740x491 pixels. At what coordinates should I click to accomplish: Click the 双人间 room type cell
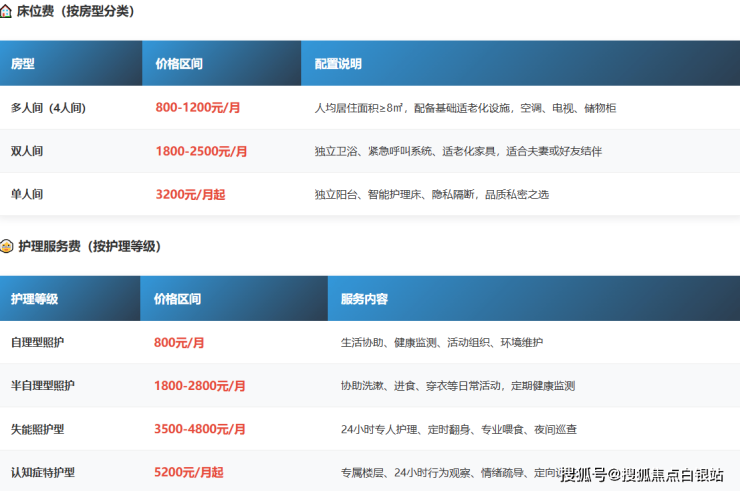(27, 151)
